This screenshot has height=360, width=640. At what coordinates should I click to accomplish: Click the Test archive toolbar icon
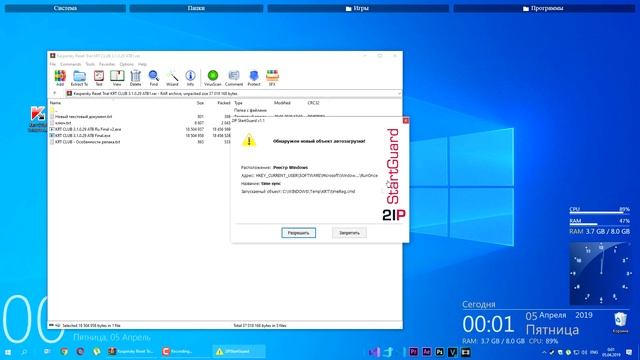pos(99,78)
